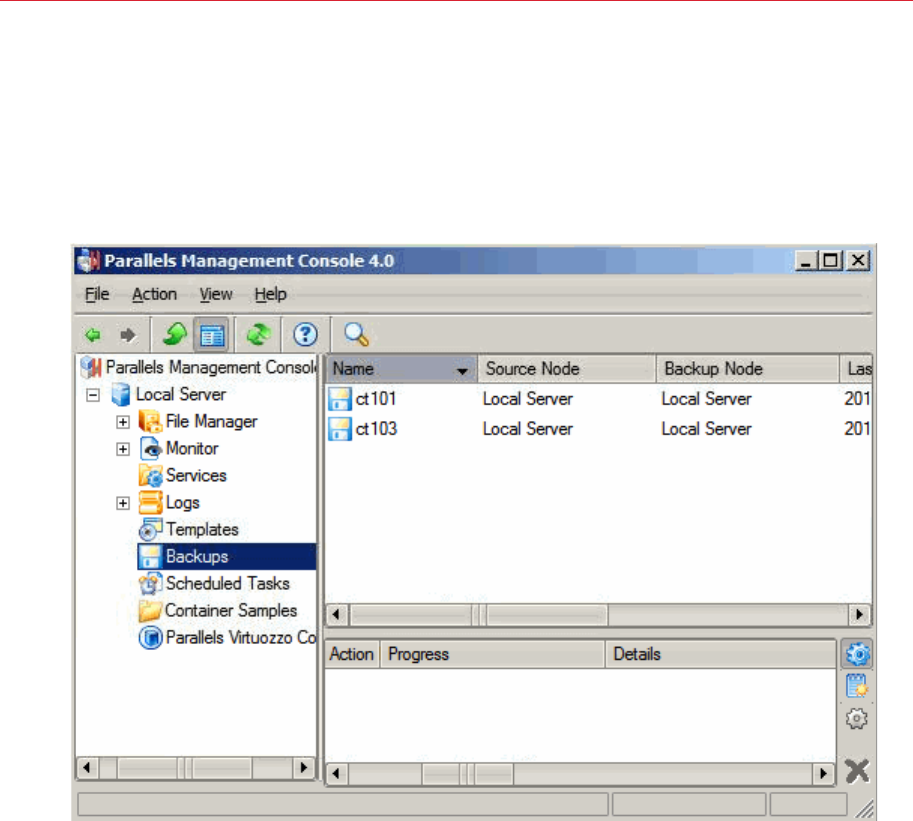This screenshot has height=821, width=913.
Task: Click the Forward arrow toolbar icon
Action: tap(128, 335)
